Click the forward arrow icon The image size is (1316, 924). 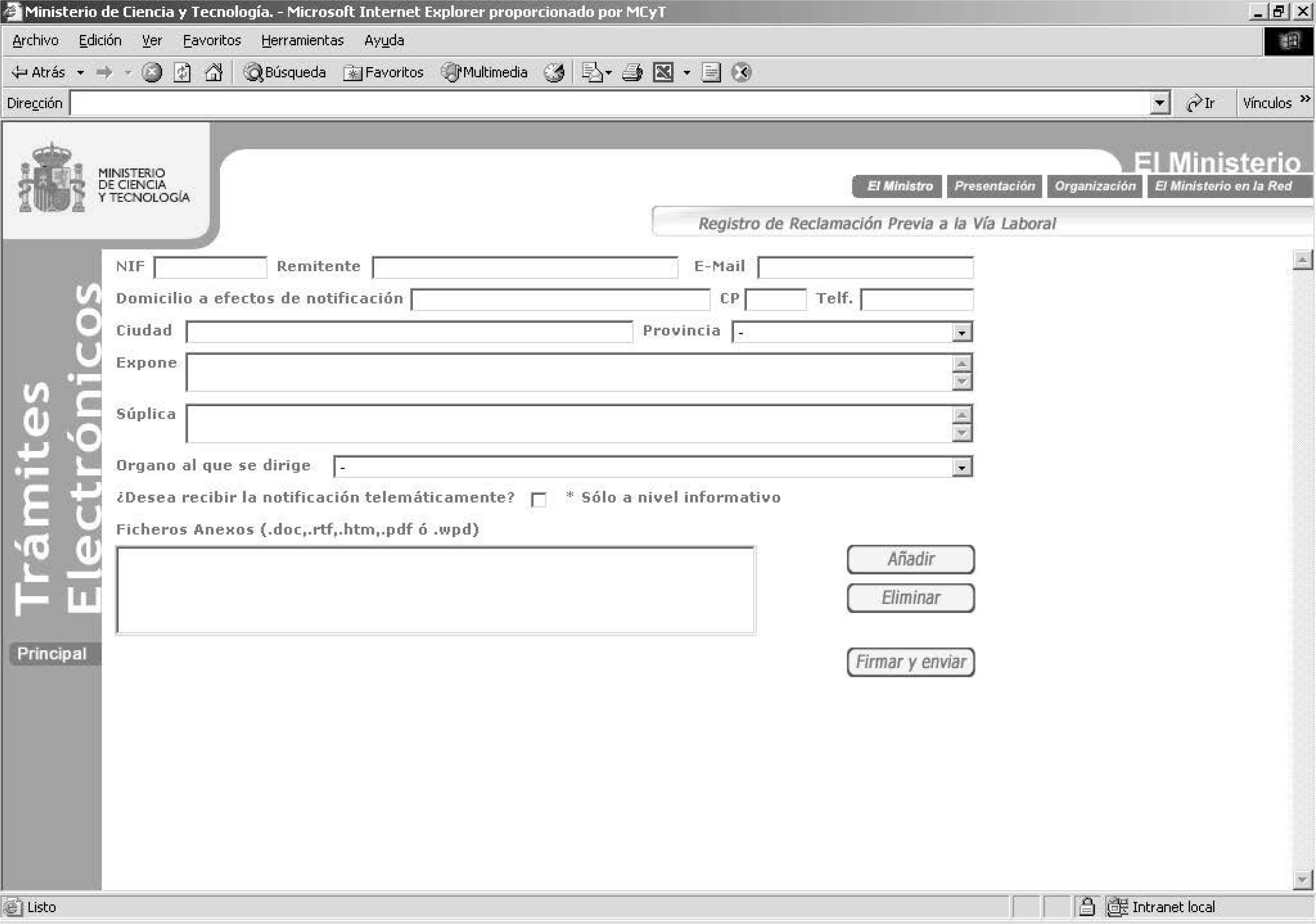pos(104,73)
